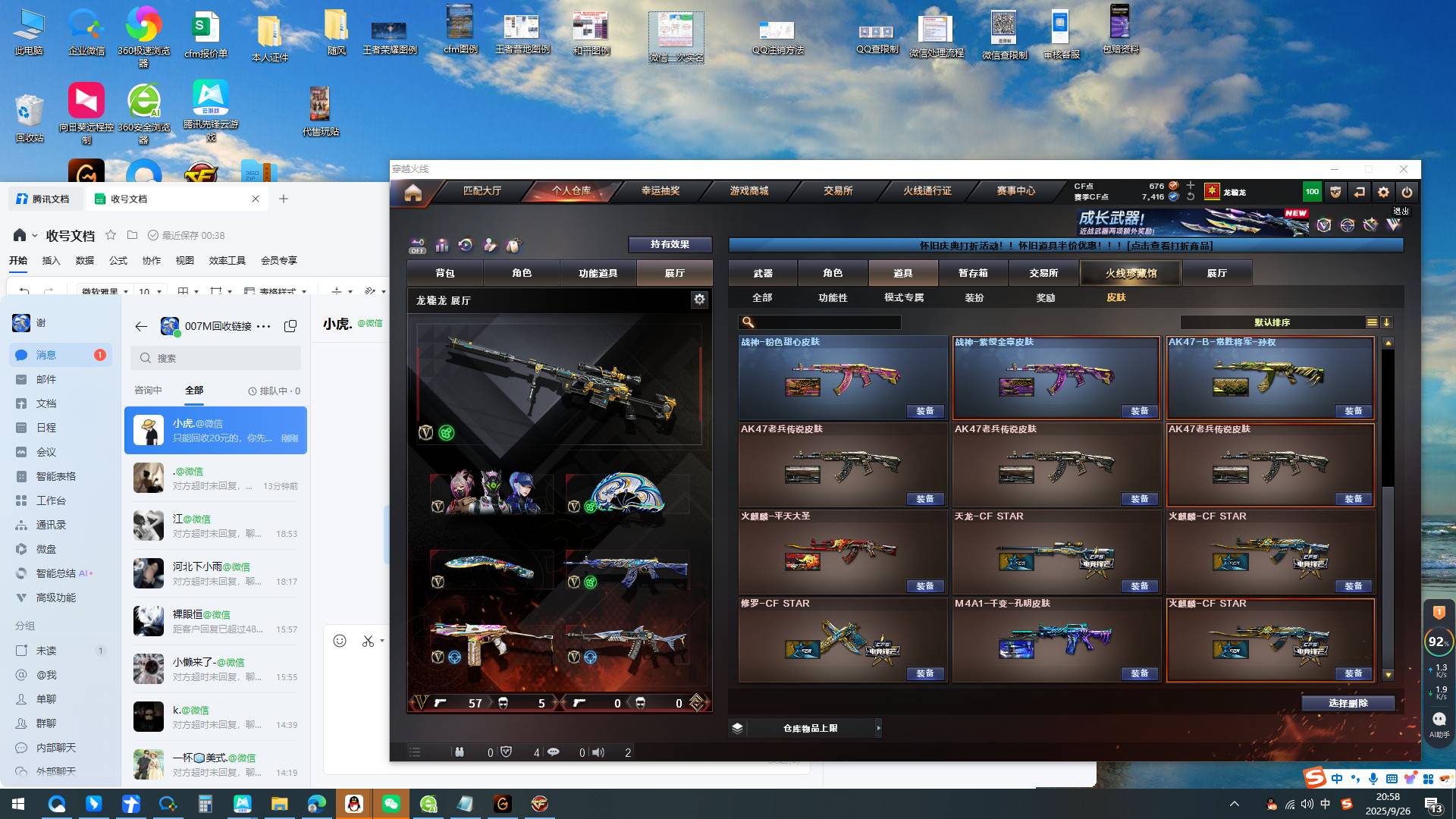Click the home icon in game navigation

[413, 193]
